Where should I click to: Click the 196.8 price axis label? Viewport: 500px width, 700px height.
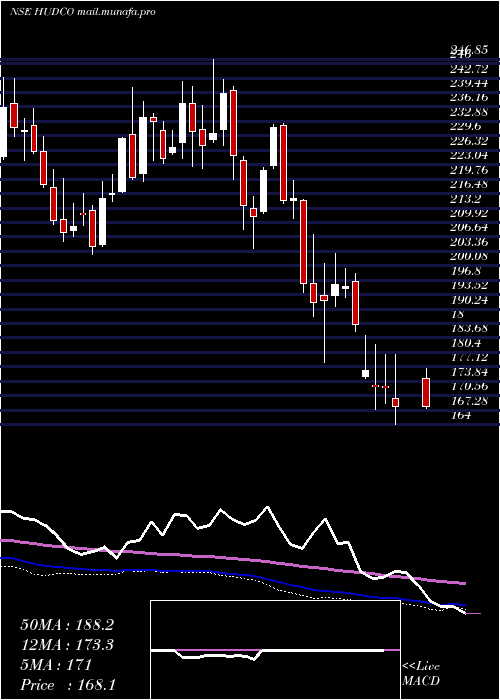465,271
